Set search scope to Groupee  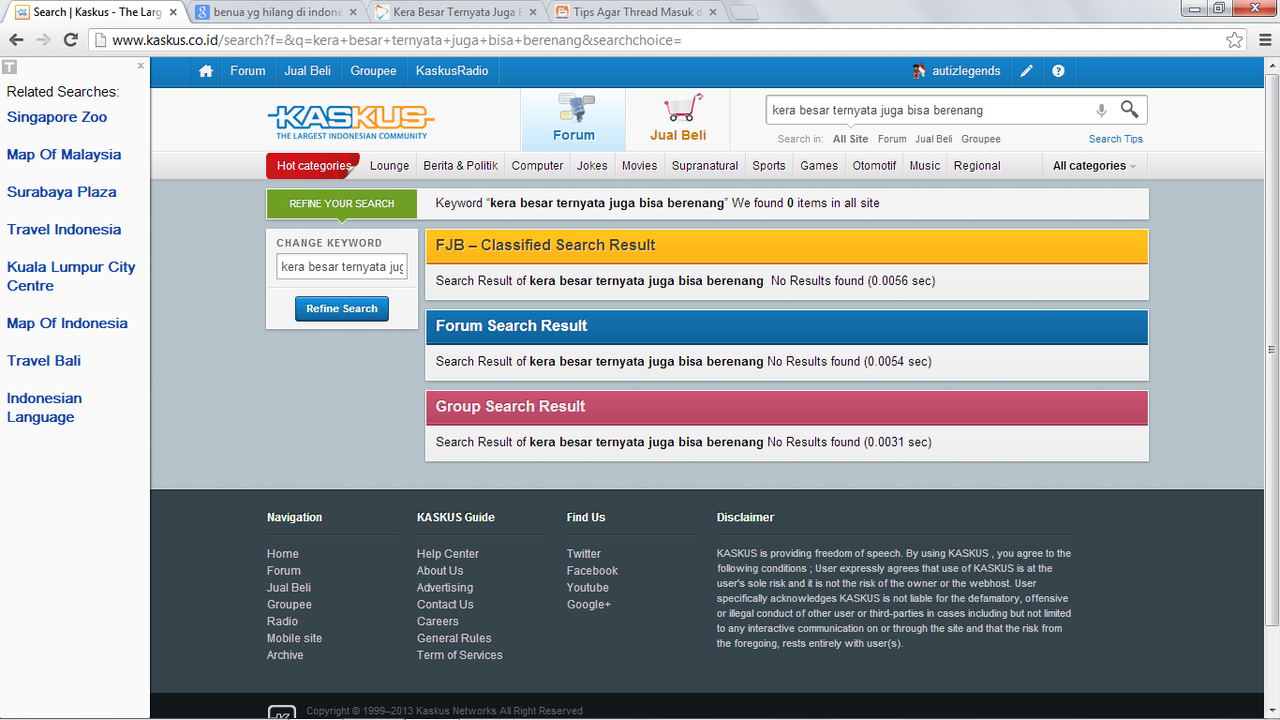(981, 139)
